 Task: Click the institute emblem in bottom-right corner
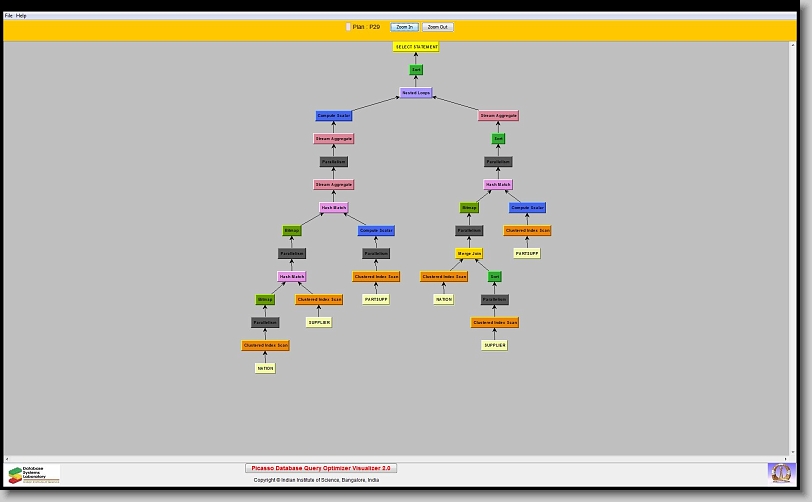click(779, 471)
